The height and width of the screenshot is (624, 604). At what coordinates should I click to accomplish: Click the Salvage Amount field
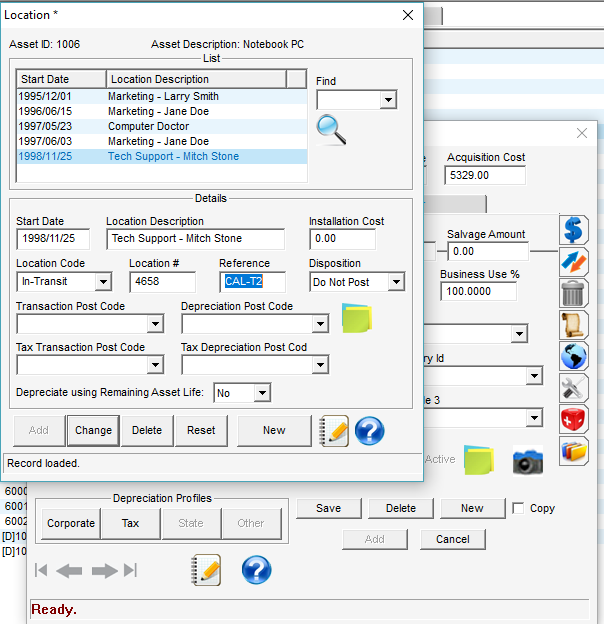coord(488,252)
